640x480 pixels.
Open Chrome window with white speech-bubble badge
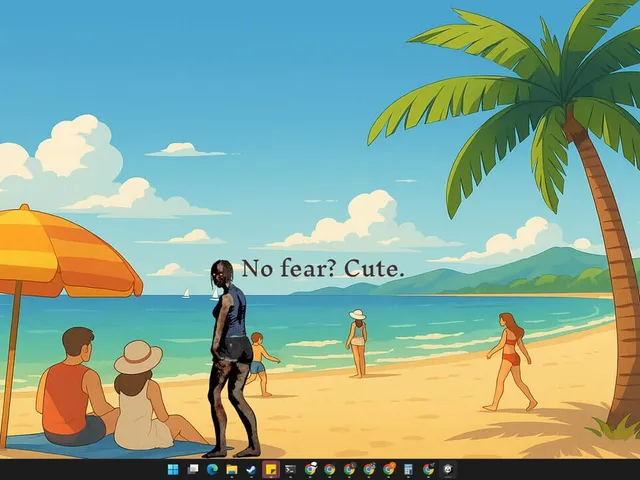click(x=310, y=469)
